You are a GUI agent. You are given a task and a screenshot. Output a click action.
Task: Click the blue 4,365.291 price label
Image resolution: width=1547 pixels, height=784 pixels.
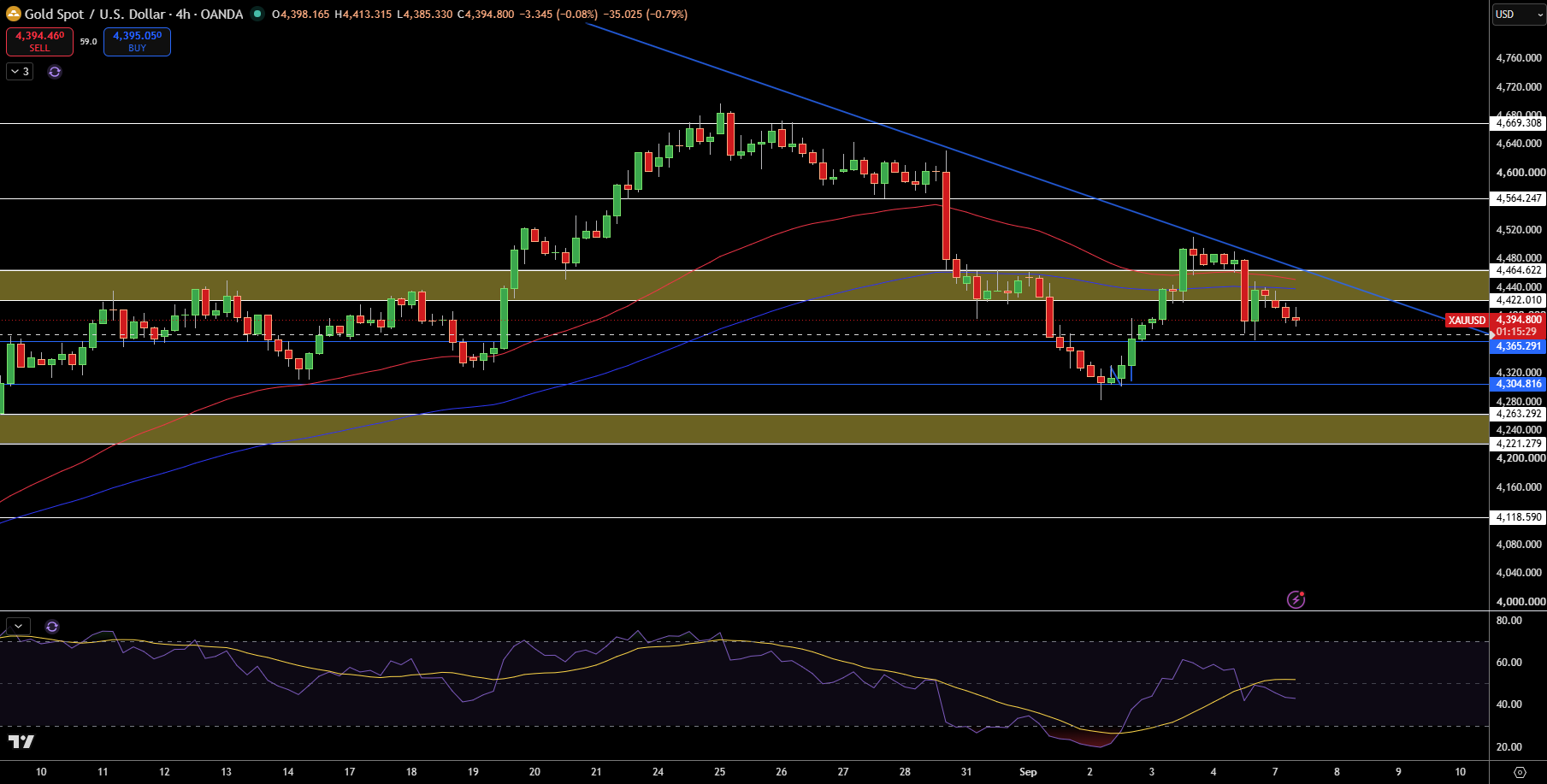click(1519, 346)
